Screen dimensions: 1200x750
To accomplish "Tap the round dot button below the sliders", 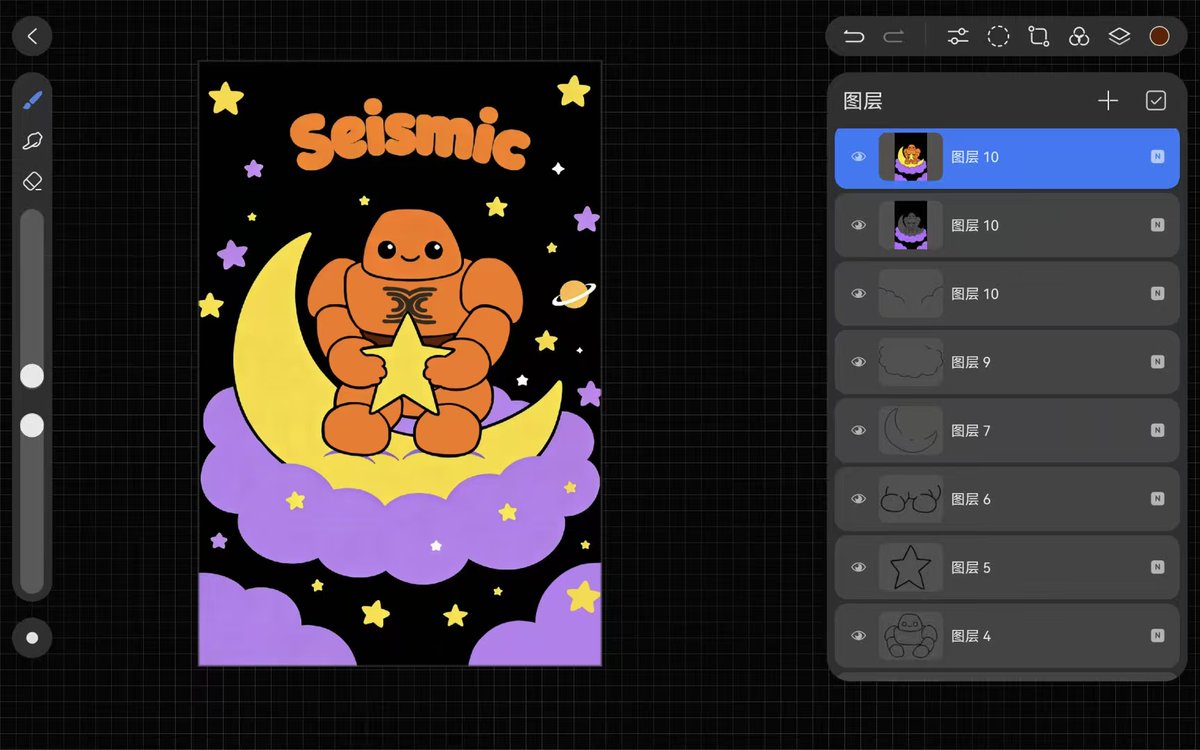I will [x=32, y=637].
